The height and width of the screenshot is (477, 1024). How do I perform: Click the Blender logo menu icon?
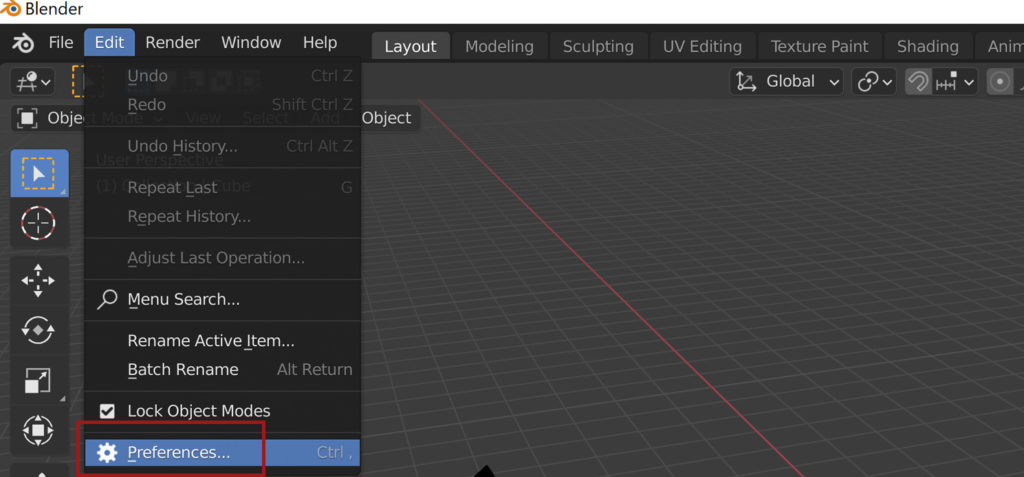[x=22, y=43]
